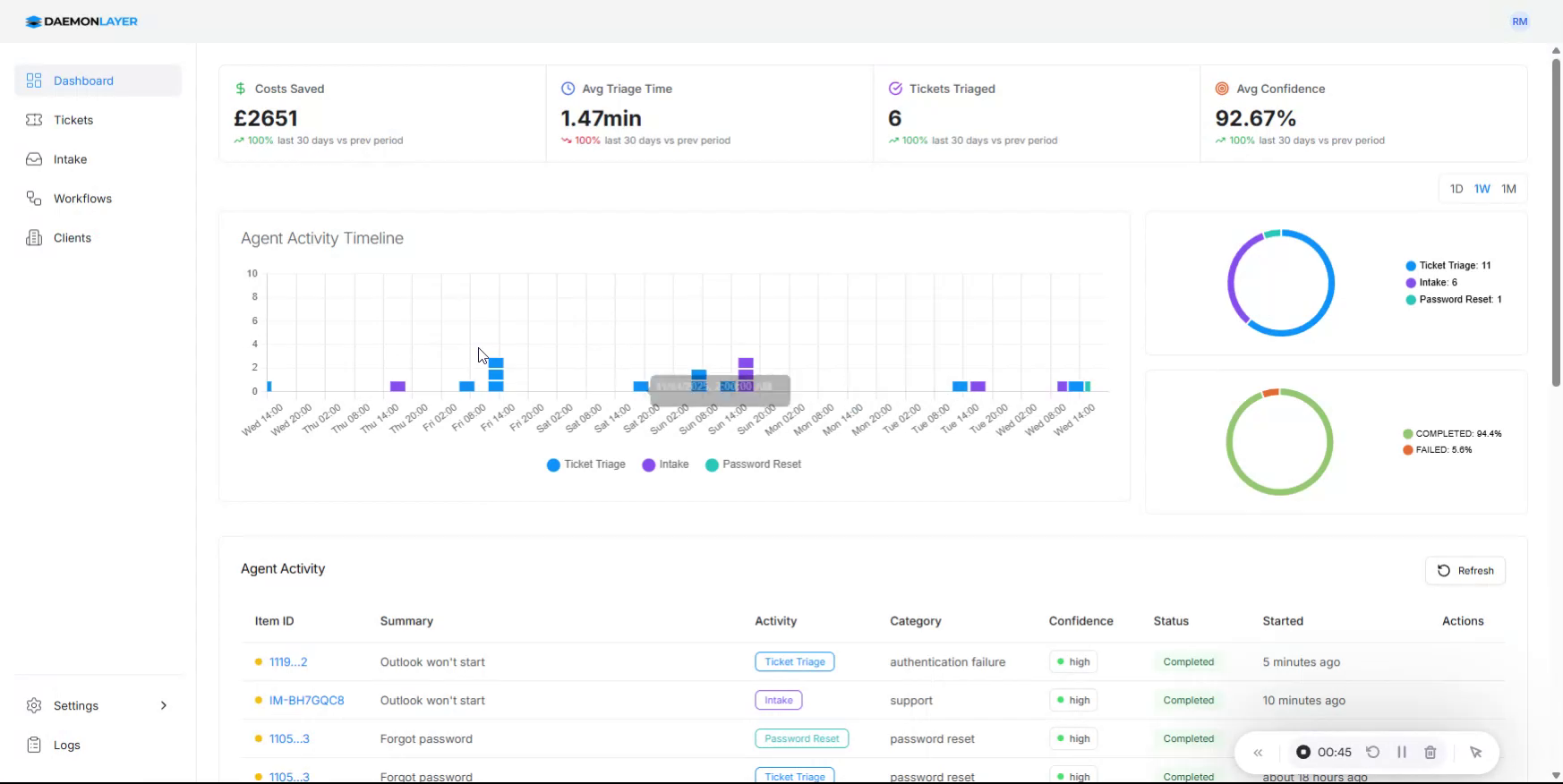
Task: Toggle Ticket Triage series in chart legend
Action: coord(586,464)
